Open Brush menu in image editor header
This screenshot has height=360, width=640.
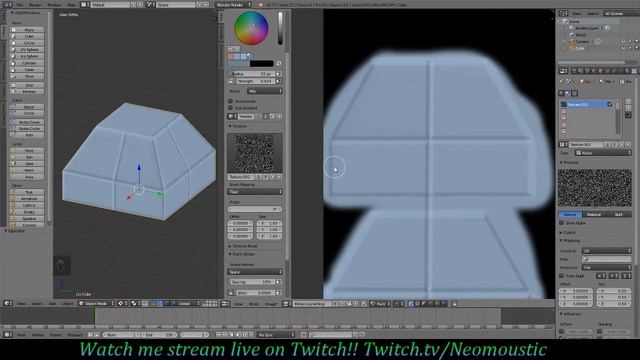[x=254, y=304]
